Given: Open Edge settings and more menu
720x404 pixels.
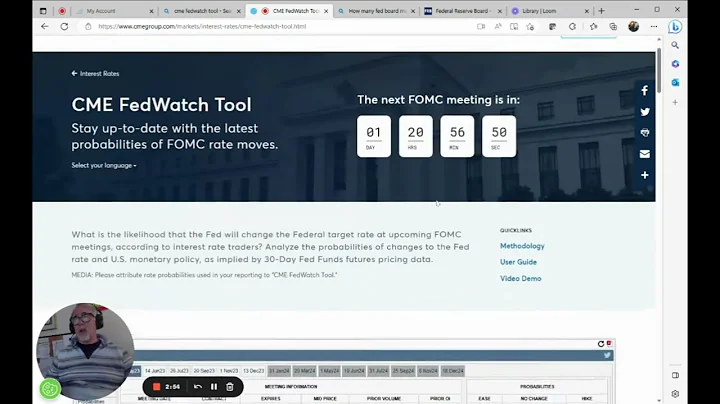Looking at the screenshot, I should [x=654, y=27].
